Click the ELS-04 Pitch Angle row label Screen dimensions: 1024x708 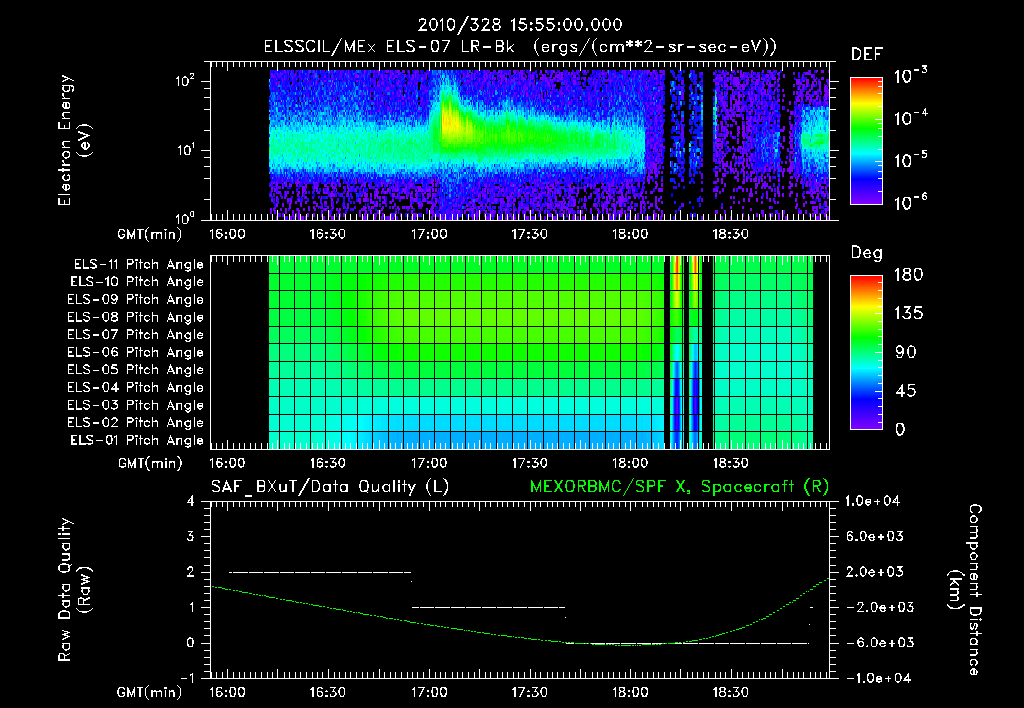point(136,387)
